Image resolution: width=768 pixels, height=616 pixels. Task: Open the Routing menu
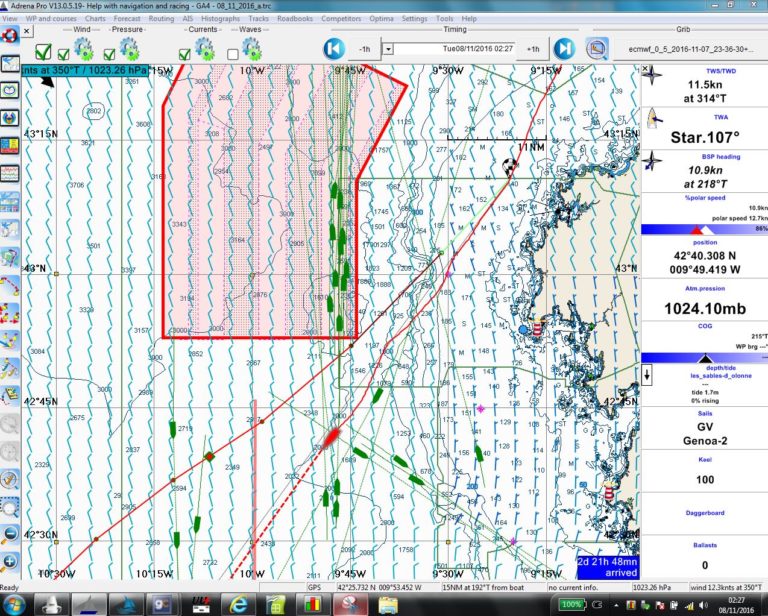(x=161, y=19)
